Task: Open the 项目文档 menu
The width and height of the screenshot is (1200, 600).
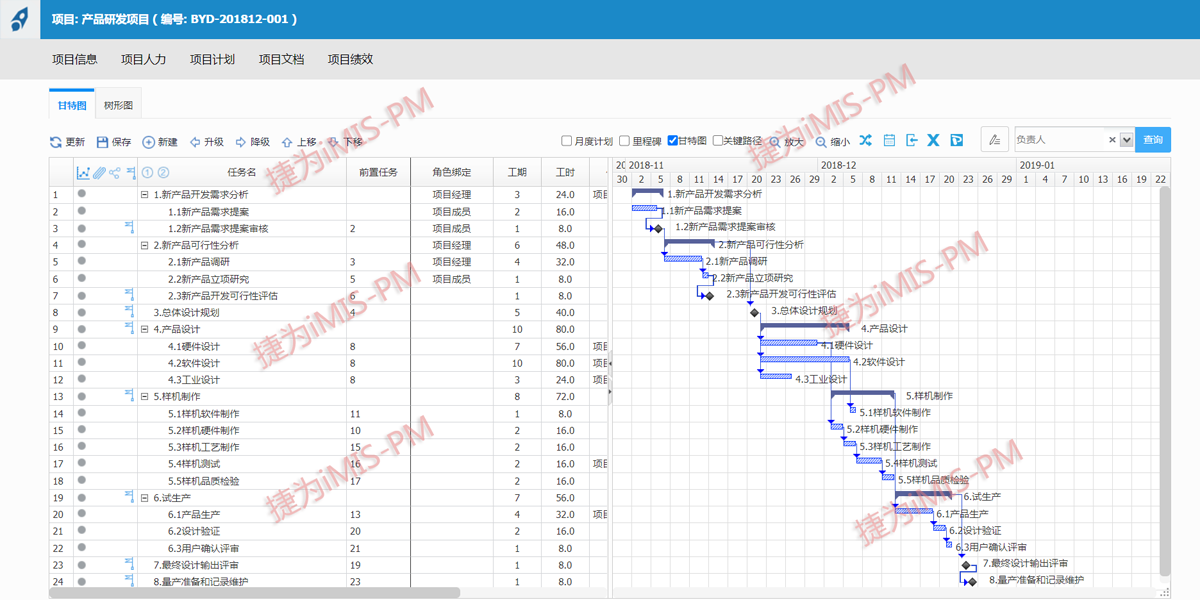Action: pos(281,59)
